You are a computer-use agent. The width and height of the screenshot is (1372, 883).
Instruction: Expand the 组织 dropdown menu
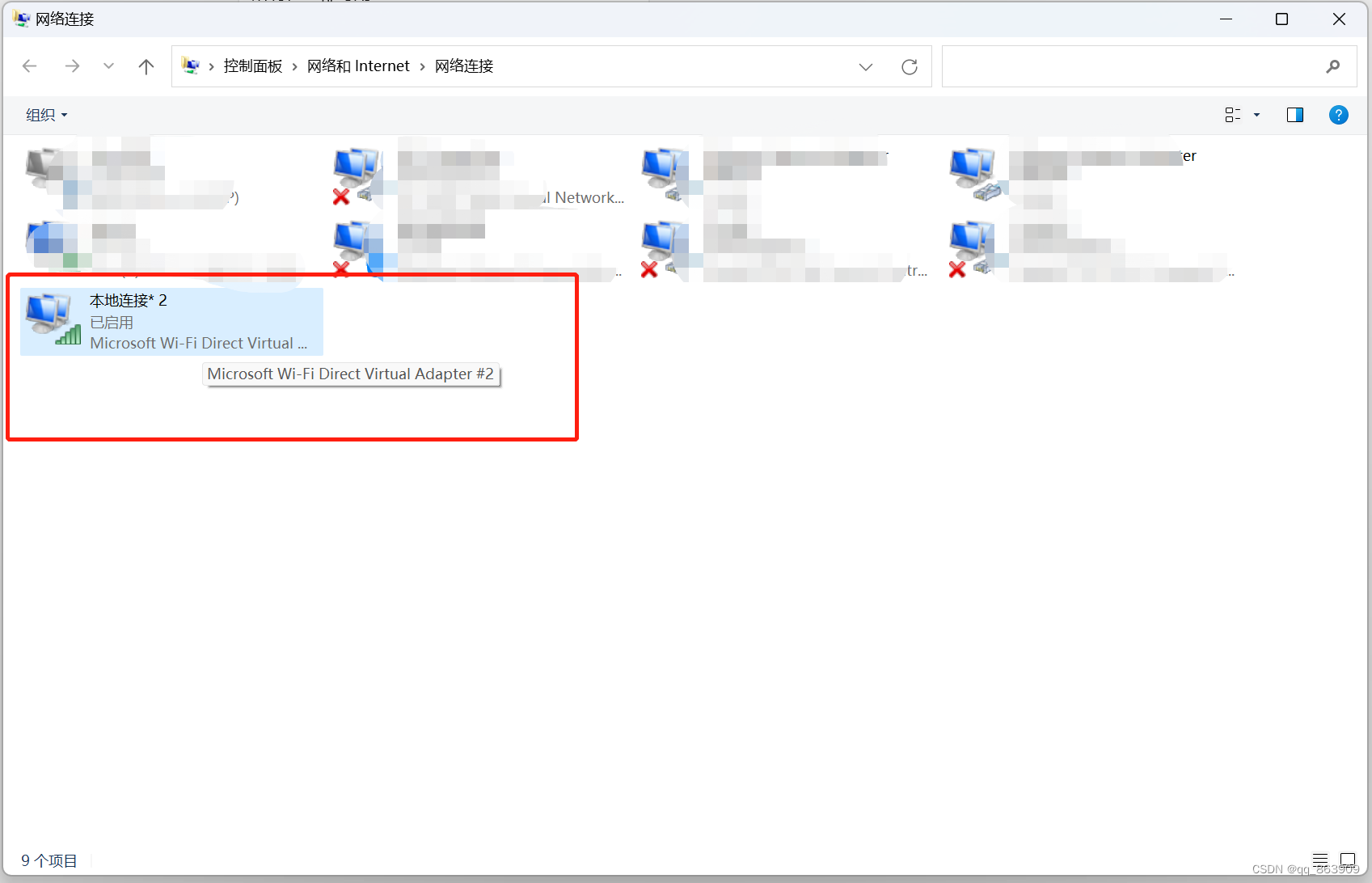tap(45, 115)
